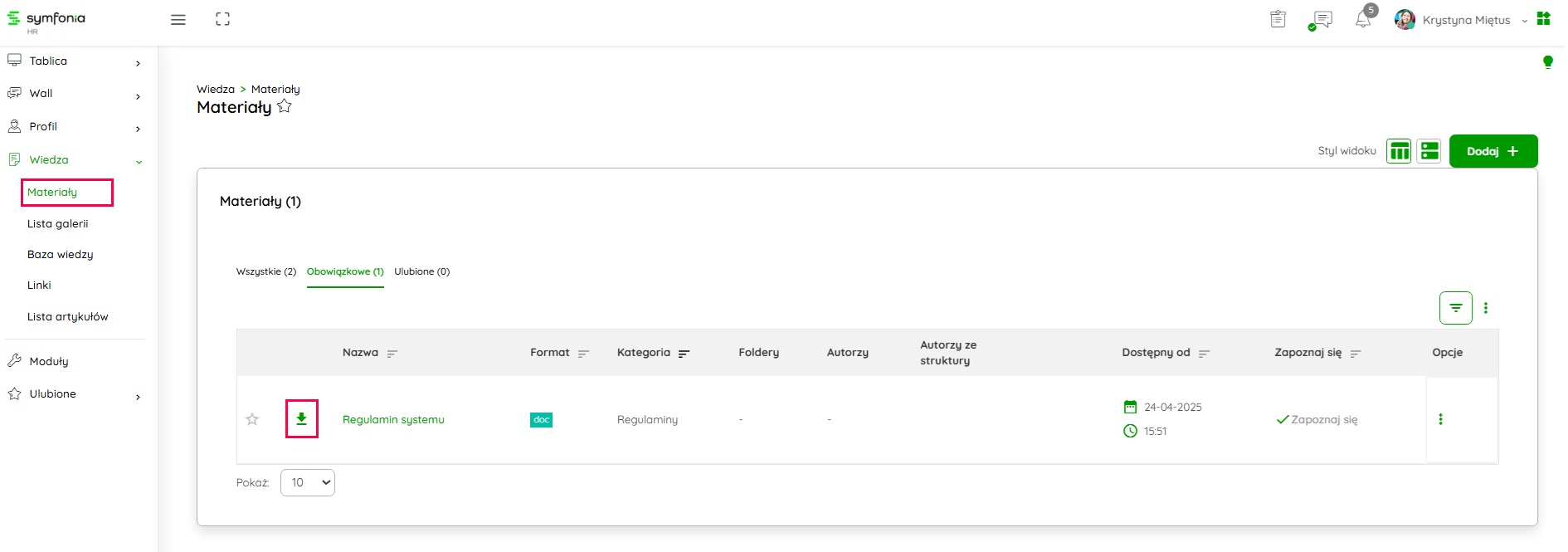
Task: Switch to card list view style
Action: pyautogui.click(x=1429, y=151)
